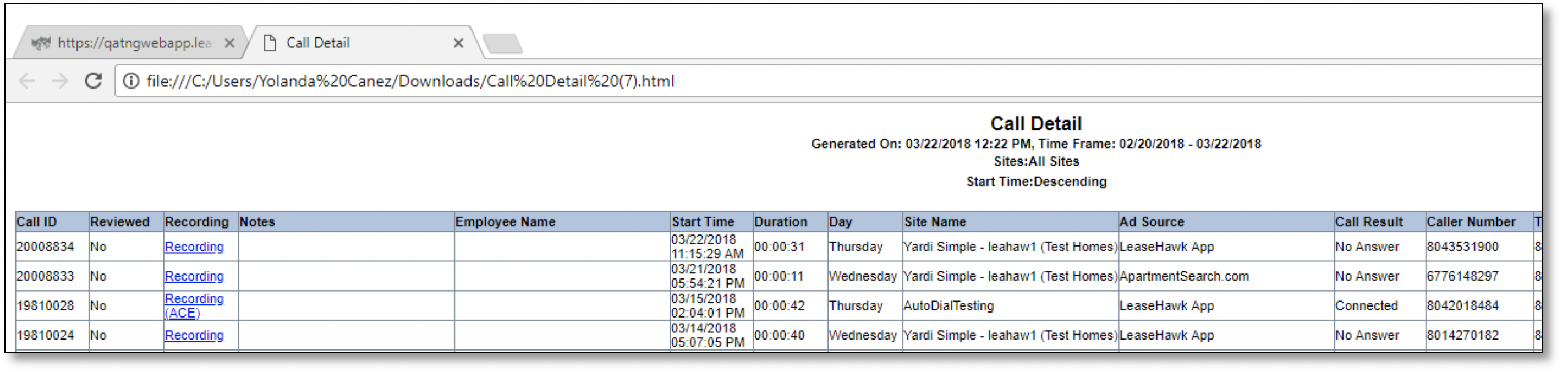Open Recording link for call 19810024

tap(194, 336)
